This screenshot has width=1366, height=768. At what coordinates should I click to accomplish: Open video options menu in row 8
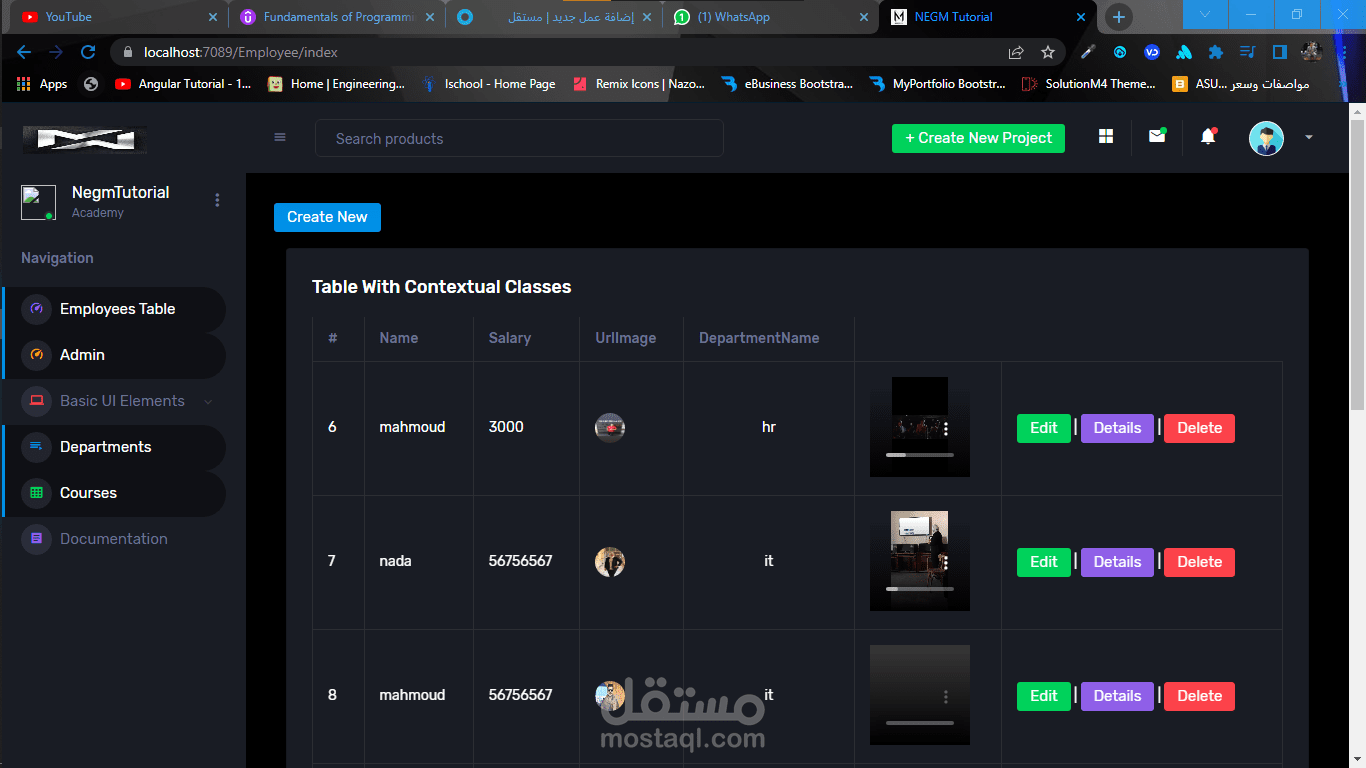[x=946, y=697]
